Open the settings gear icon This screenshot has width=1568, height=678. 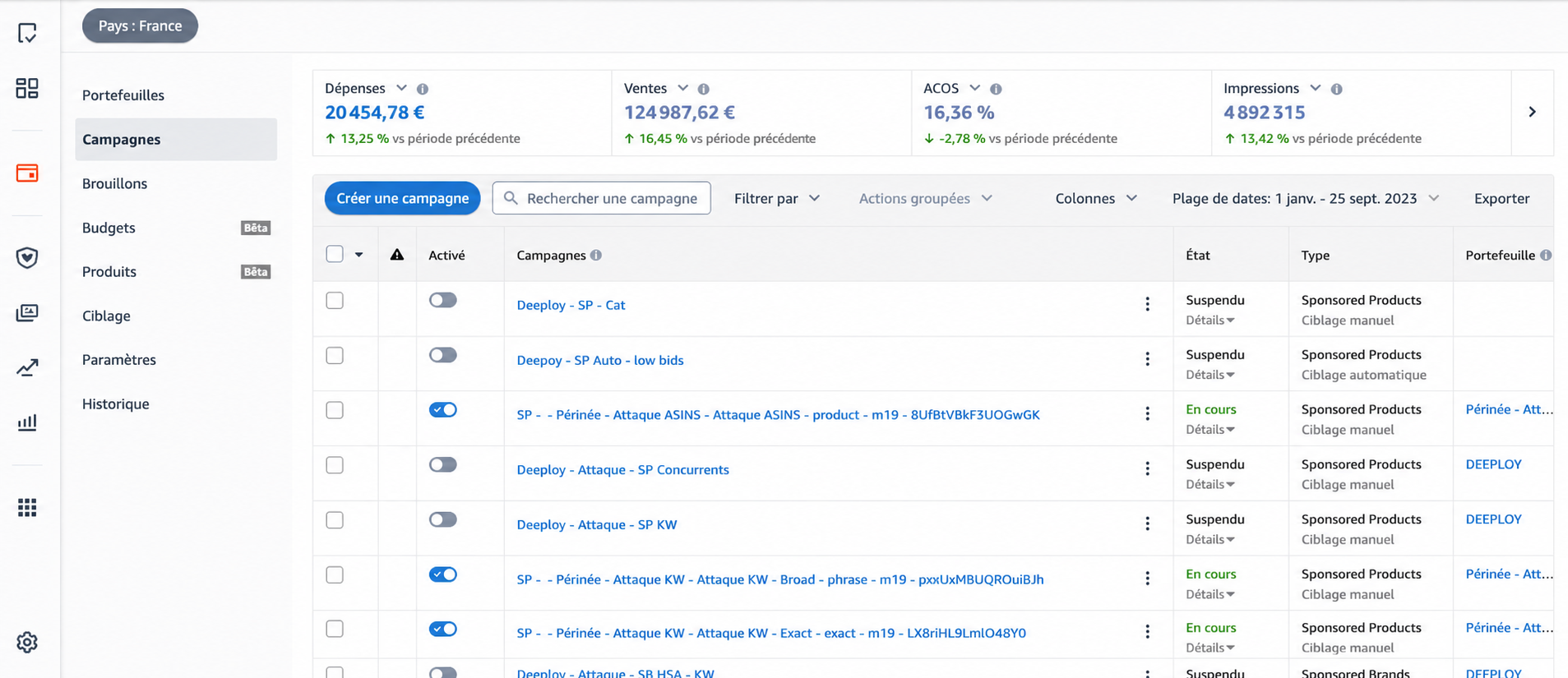[27, 642]
